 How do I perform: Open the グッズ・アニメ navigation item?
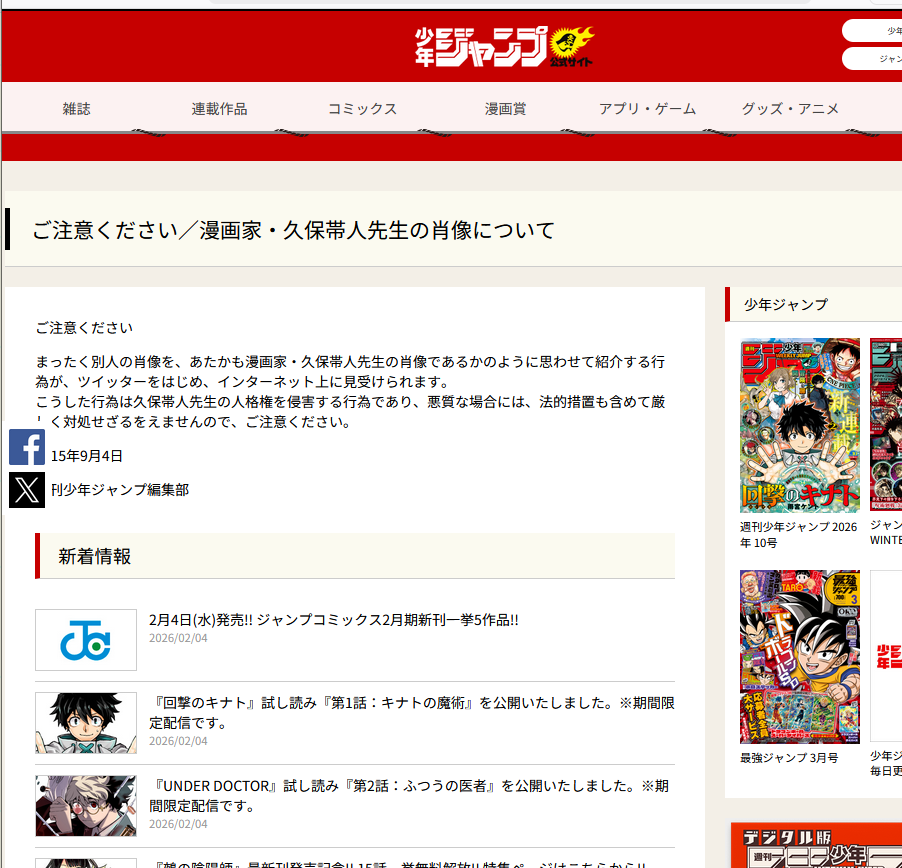[790, 109]
